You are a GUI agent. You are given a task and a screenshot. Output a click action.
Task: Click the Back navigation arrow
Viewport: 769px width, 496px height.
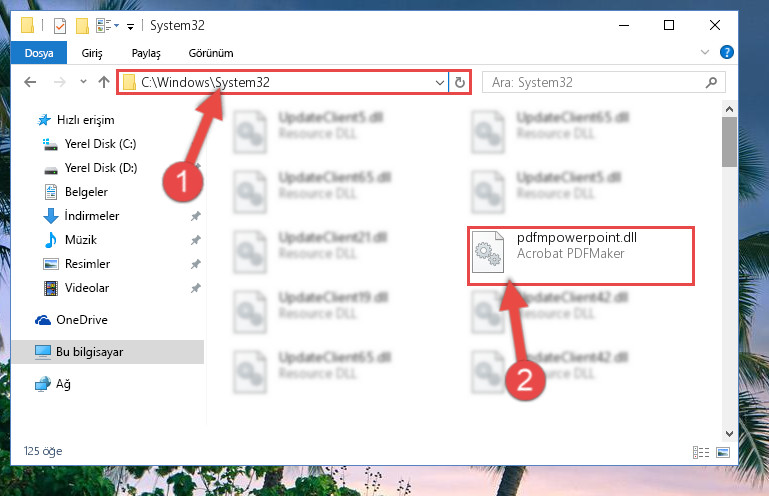[x=30, y=82]
